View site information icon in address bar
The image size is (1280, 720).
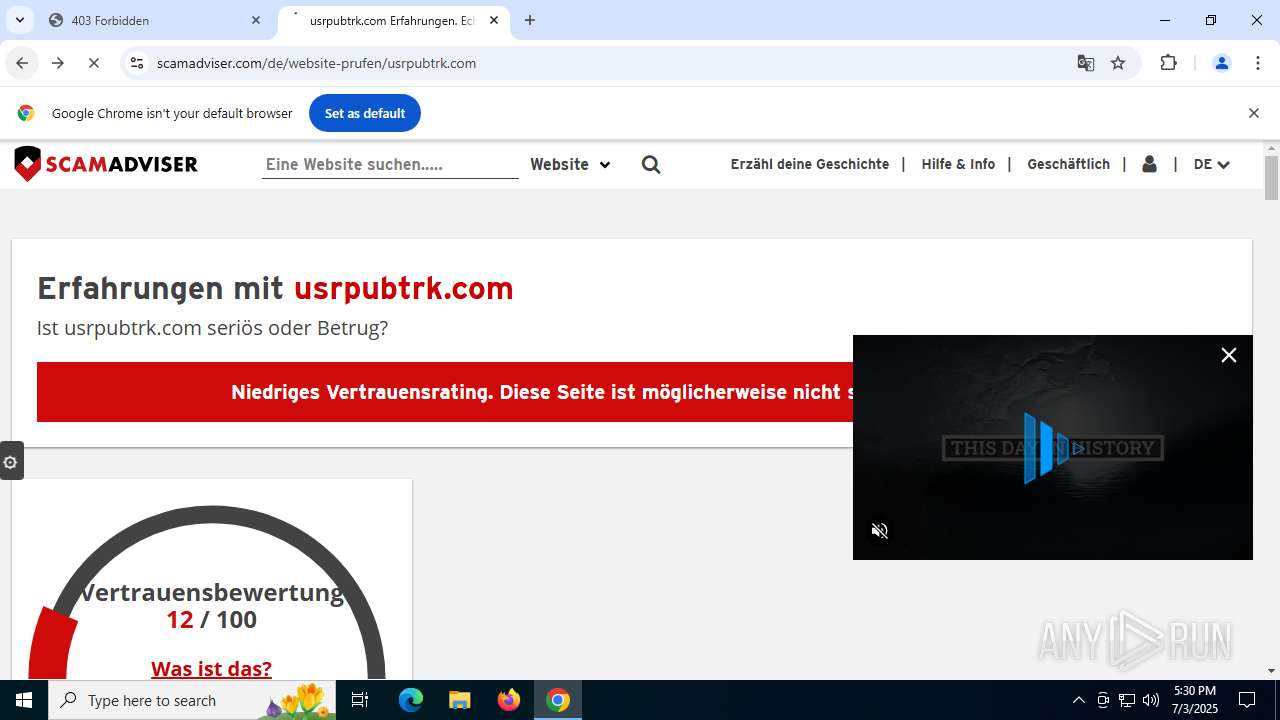tap(137, 63)
